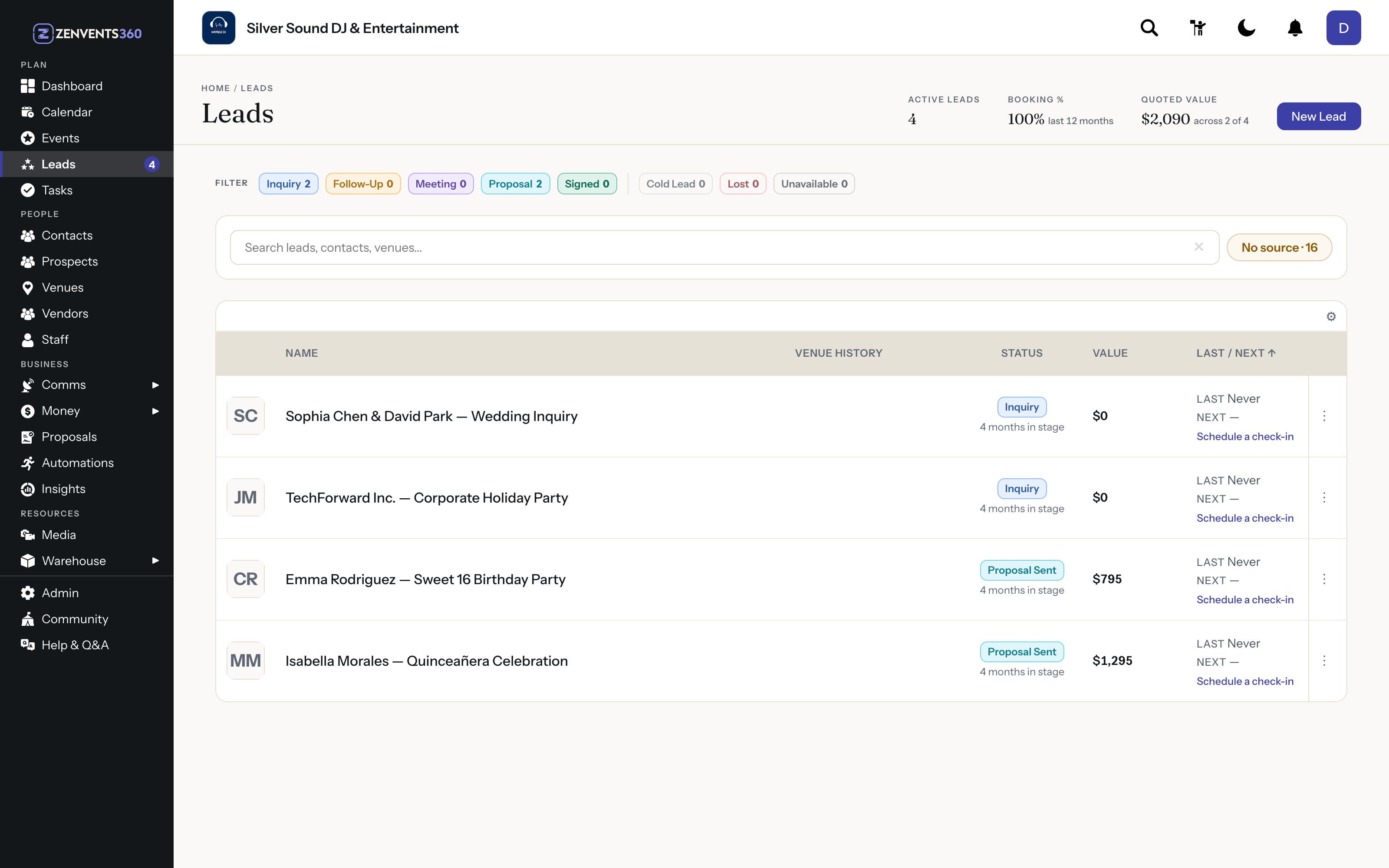Open Tasks in sidebar
The width and height of the screenshot is (1389, 868).
click(87, 190)
